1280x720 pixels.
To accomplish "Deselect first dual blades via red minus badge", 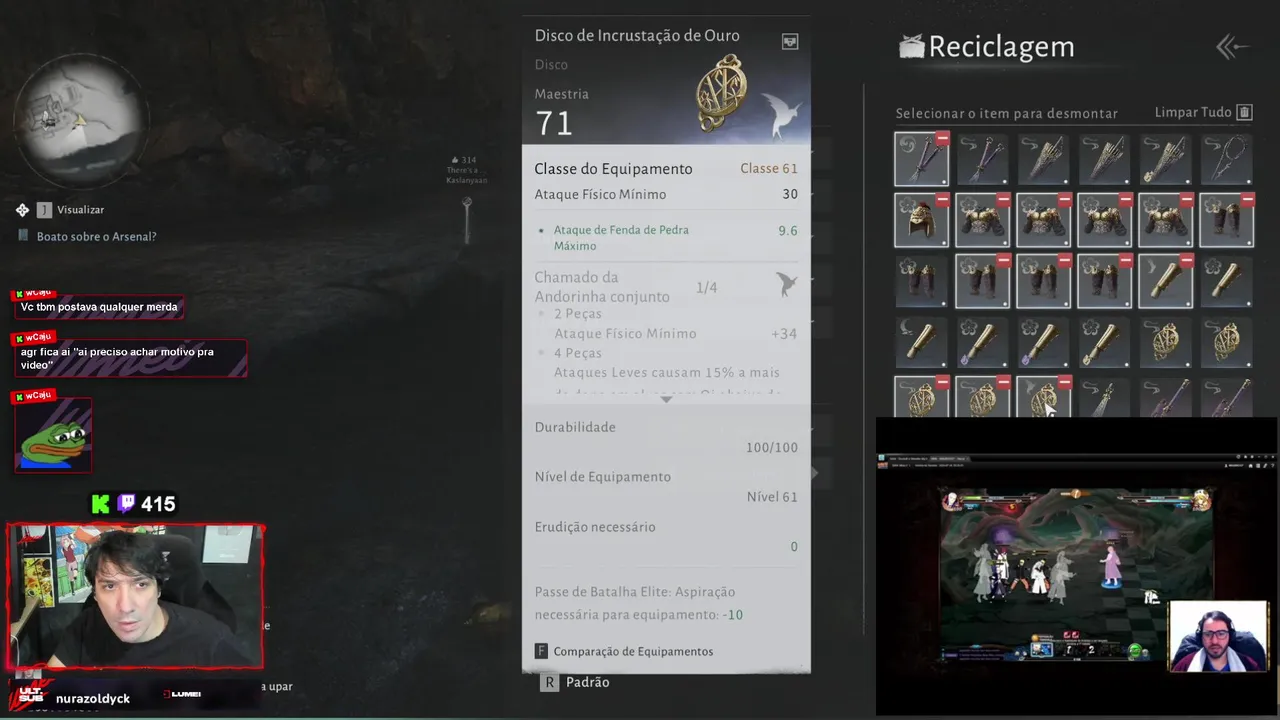I will 942,139.
